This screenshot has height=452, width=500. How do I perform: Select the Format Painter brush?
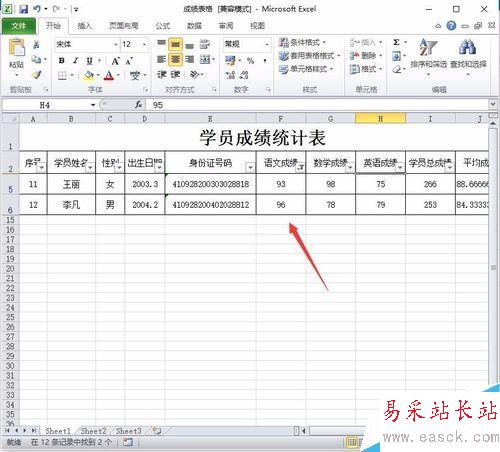pos(36,75)
